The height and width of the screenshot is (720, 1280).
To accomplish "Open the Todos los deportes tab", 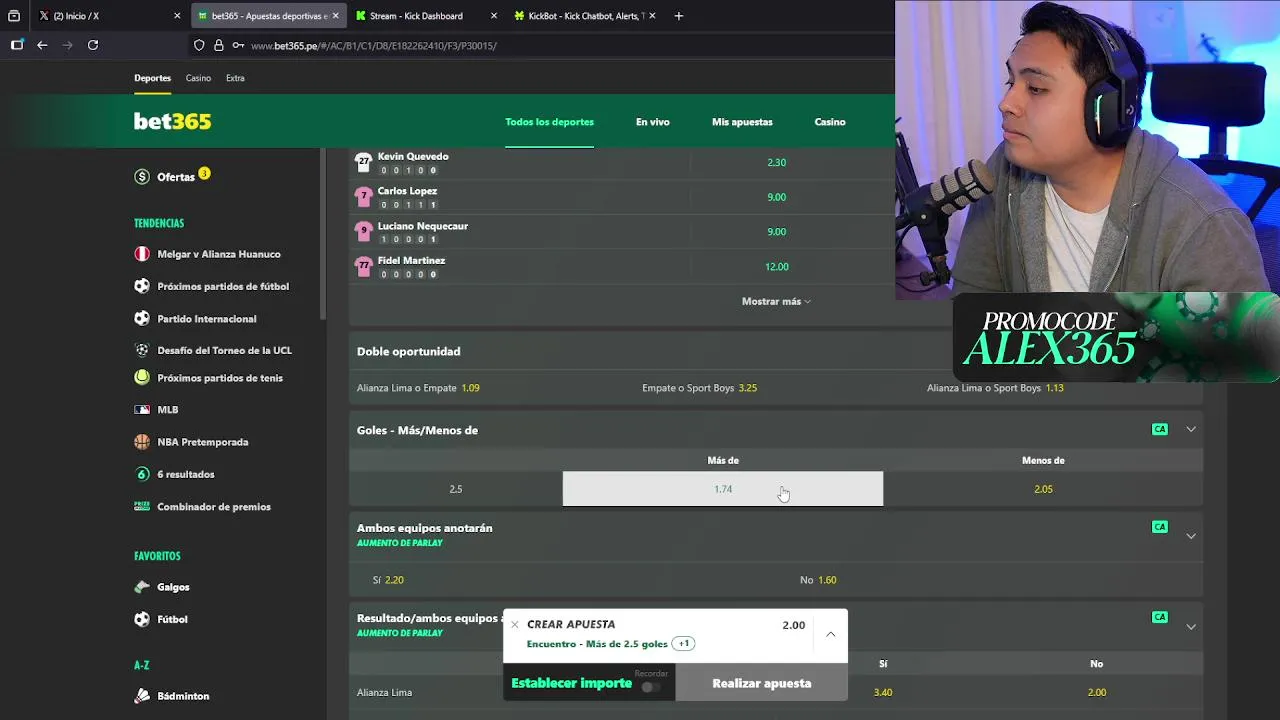I will (549, 122).
